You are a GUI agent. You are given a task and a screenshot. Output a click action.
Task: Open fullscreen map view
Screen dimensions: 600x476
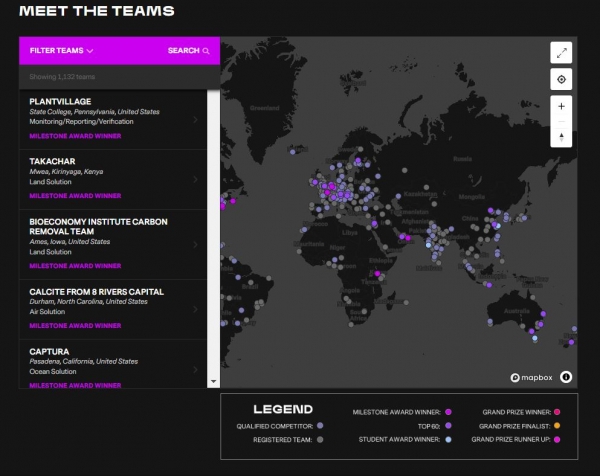pos(561,53)
